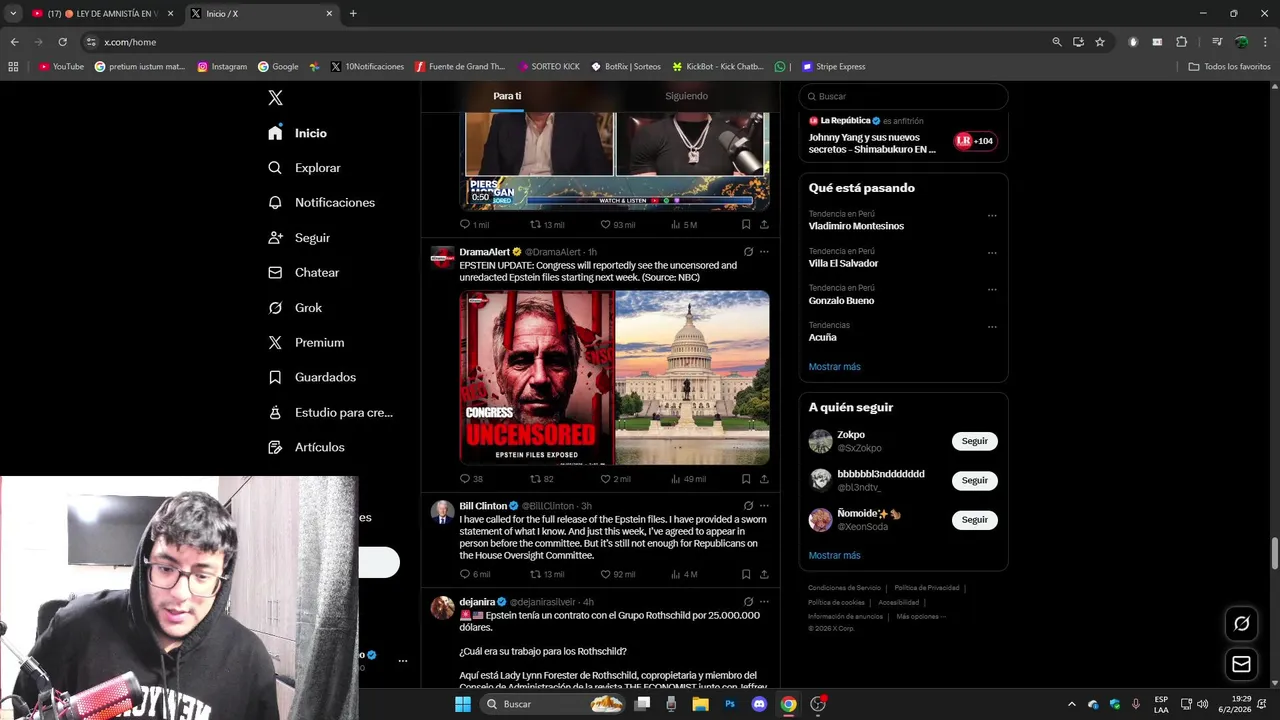Viewport: 1280px width, 720px height.
Task: Click Grok explain icon on DramaAlert post
Action: click(x=748, y=252)
